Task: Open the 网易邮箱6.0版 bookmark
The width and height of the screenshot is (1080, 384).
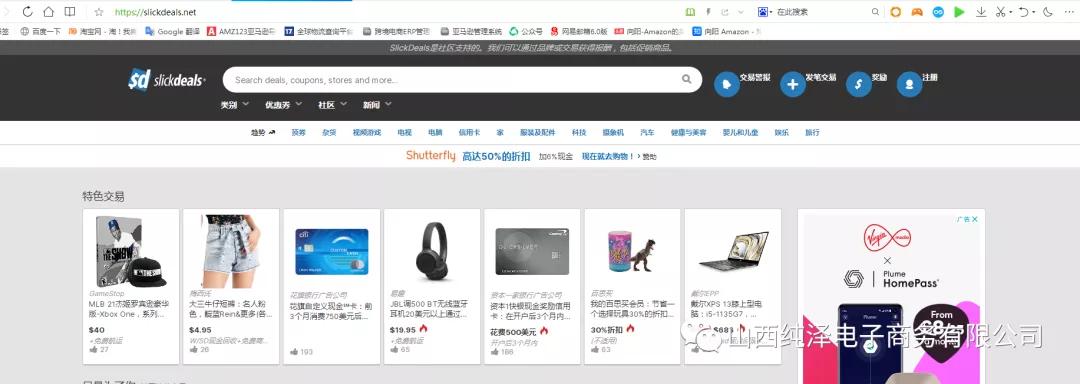Action: pyautogui.click(x=579, y=31)
